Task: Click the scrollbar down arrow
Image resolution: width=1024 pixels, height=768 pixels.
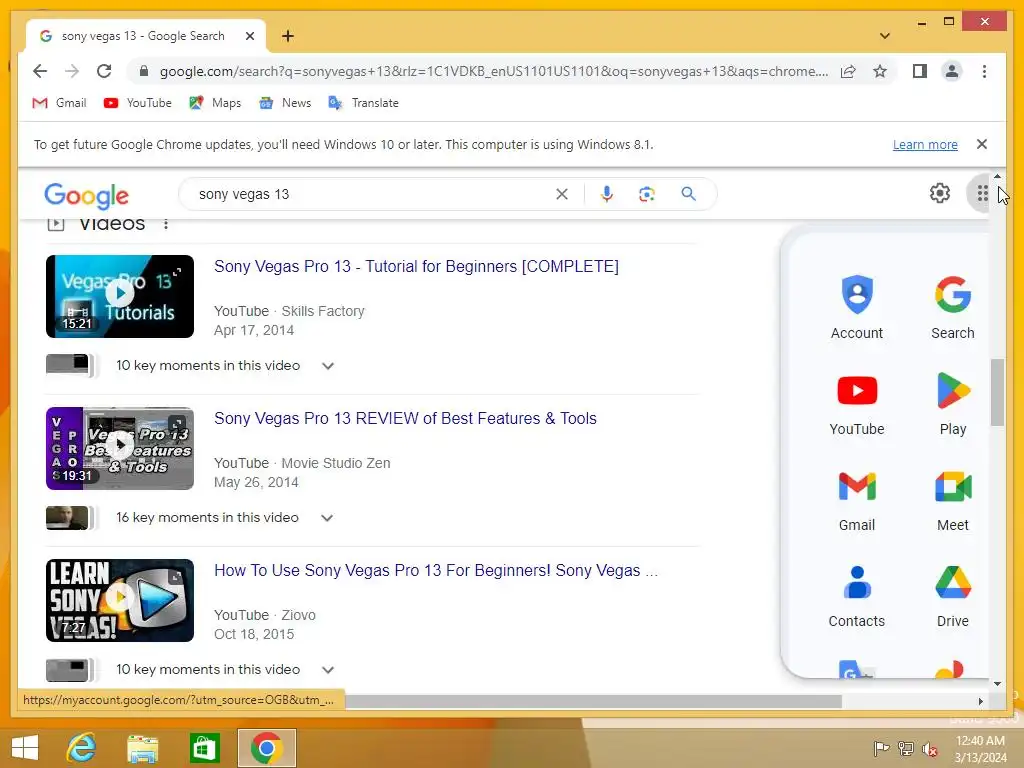Action: (997, 684)
